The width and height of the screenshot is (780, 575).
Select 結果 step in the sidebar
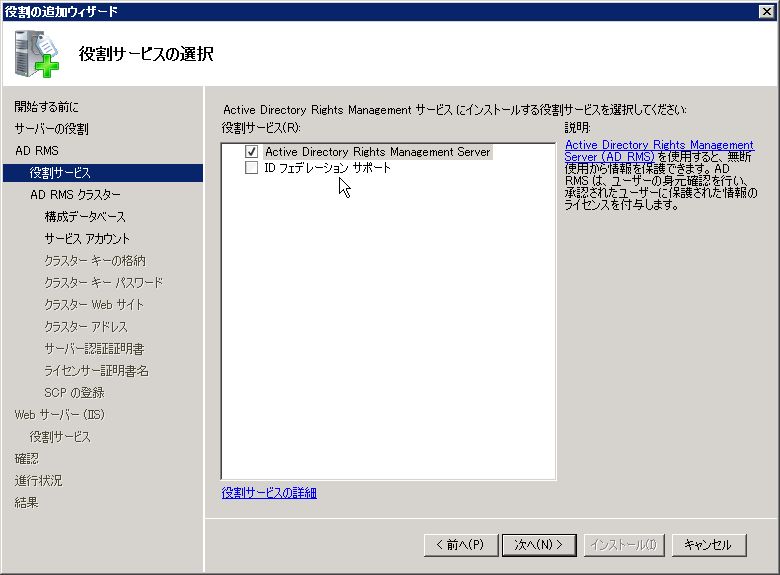pos(26,502)
